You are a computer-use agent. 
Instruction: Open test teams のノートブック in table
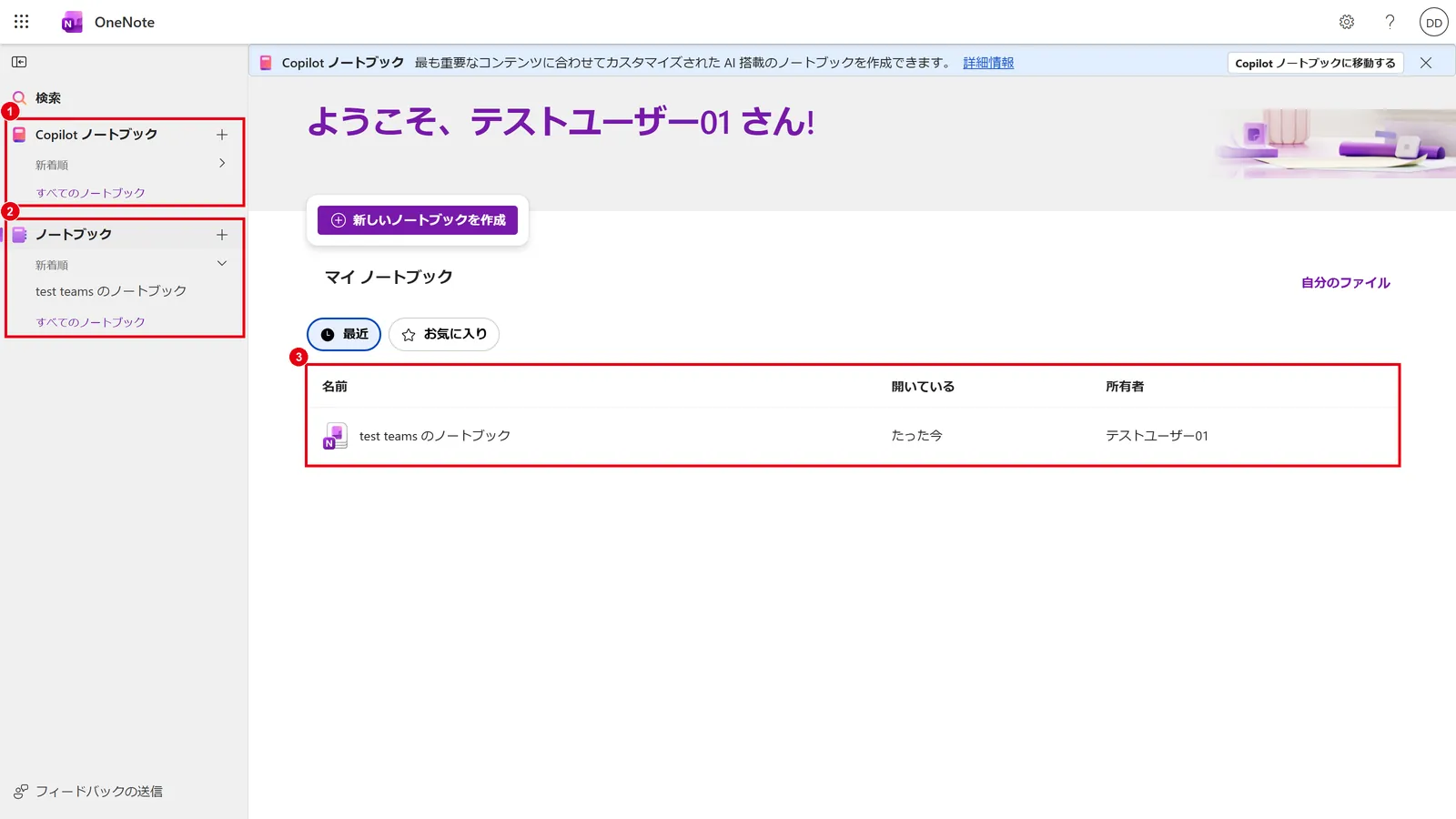click(x=435, y=436)
